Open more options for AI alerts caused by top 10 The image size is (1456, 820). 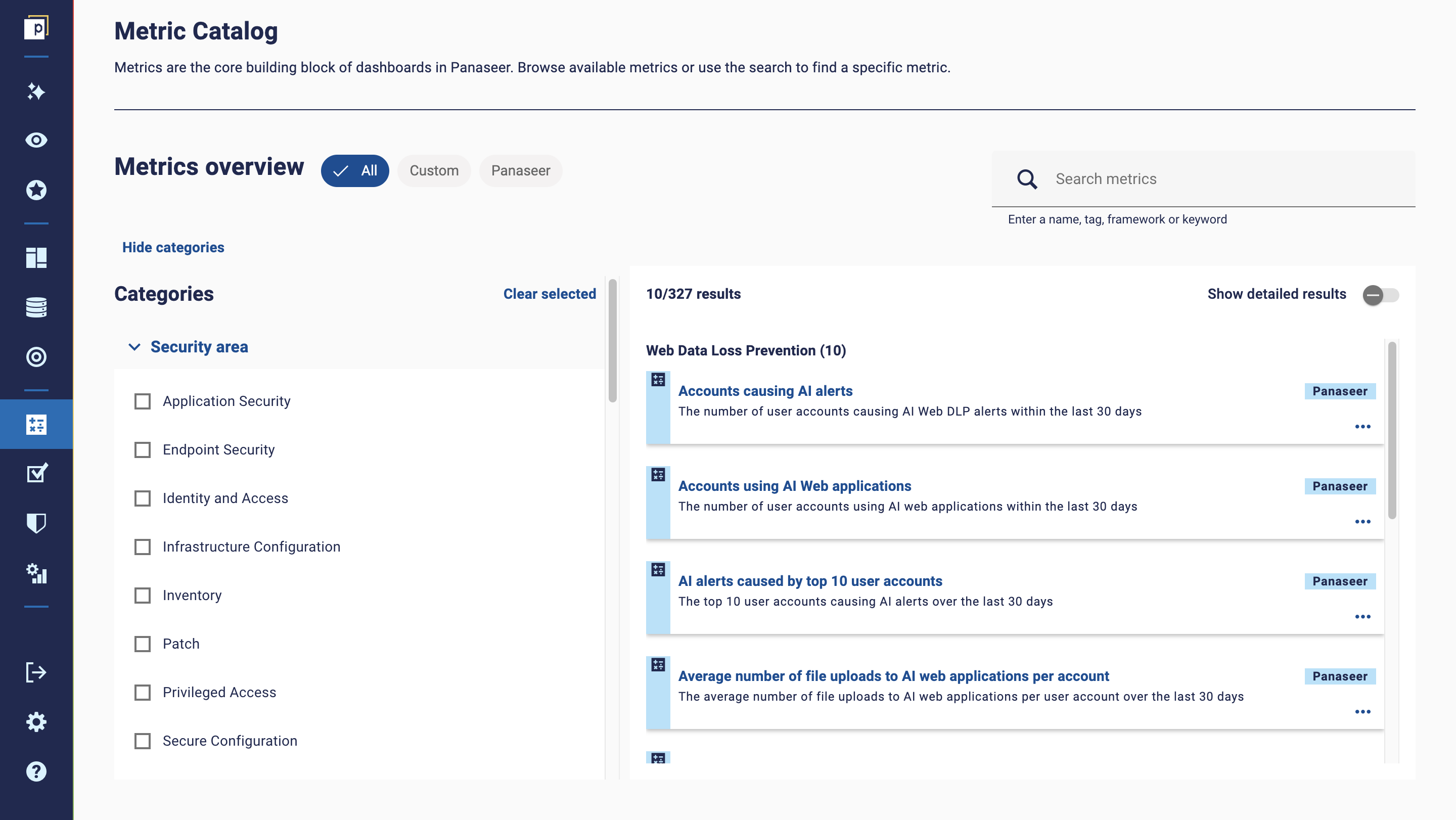[1363, 617]
